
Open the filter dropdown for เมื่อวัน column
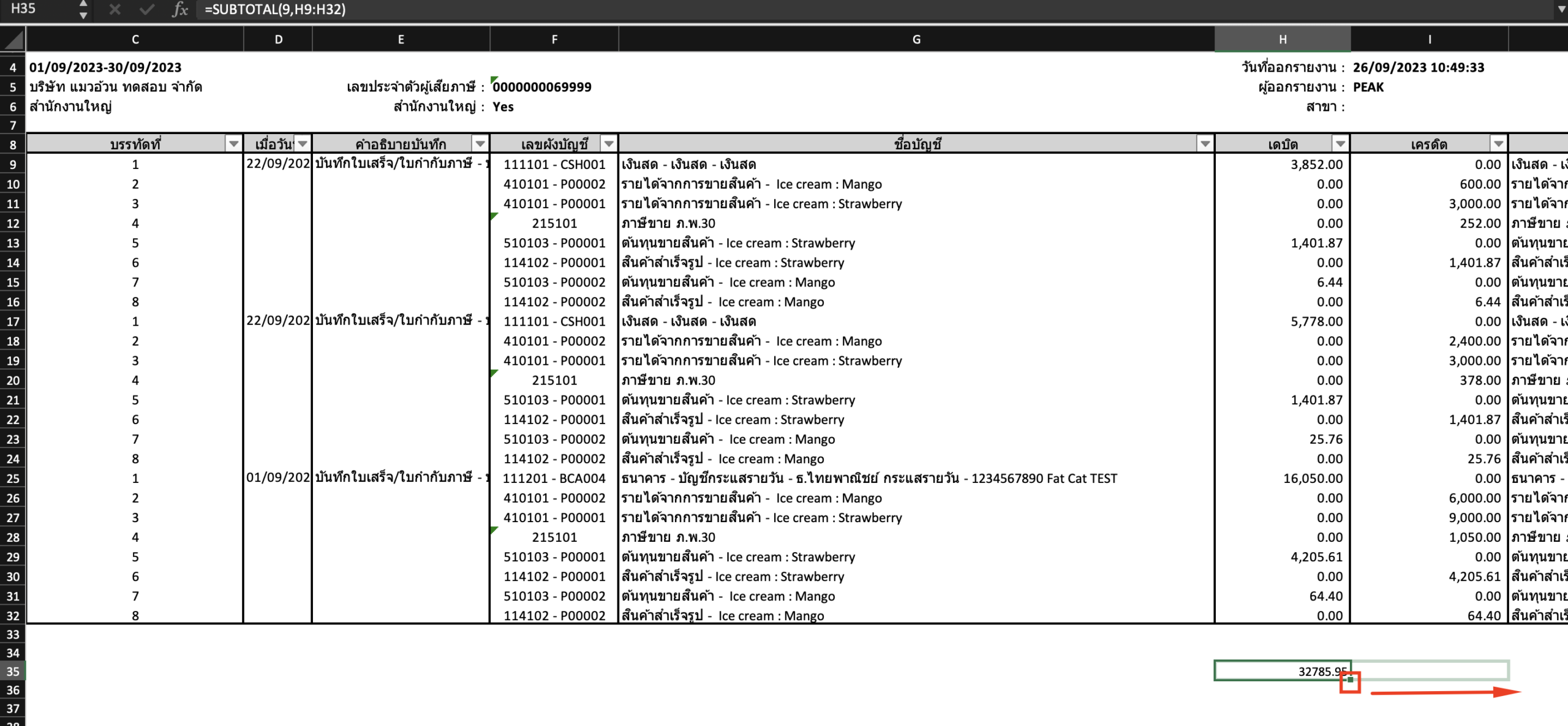click(303, 144)
